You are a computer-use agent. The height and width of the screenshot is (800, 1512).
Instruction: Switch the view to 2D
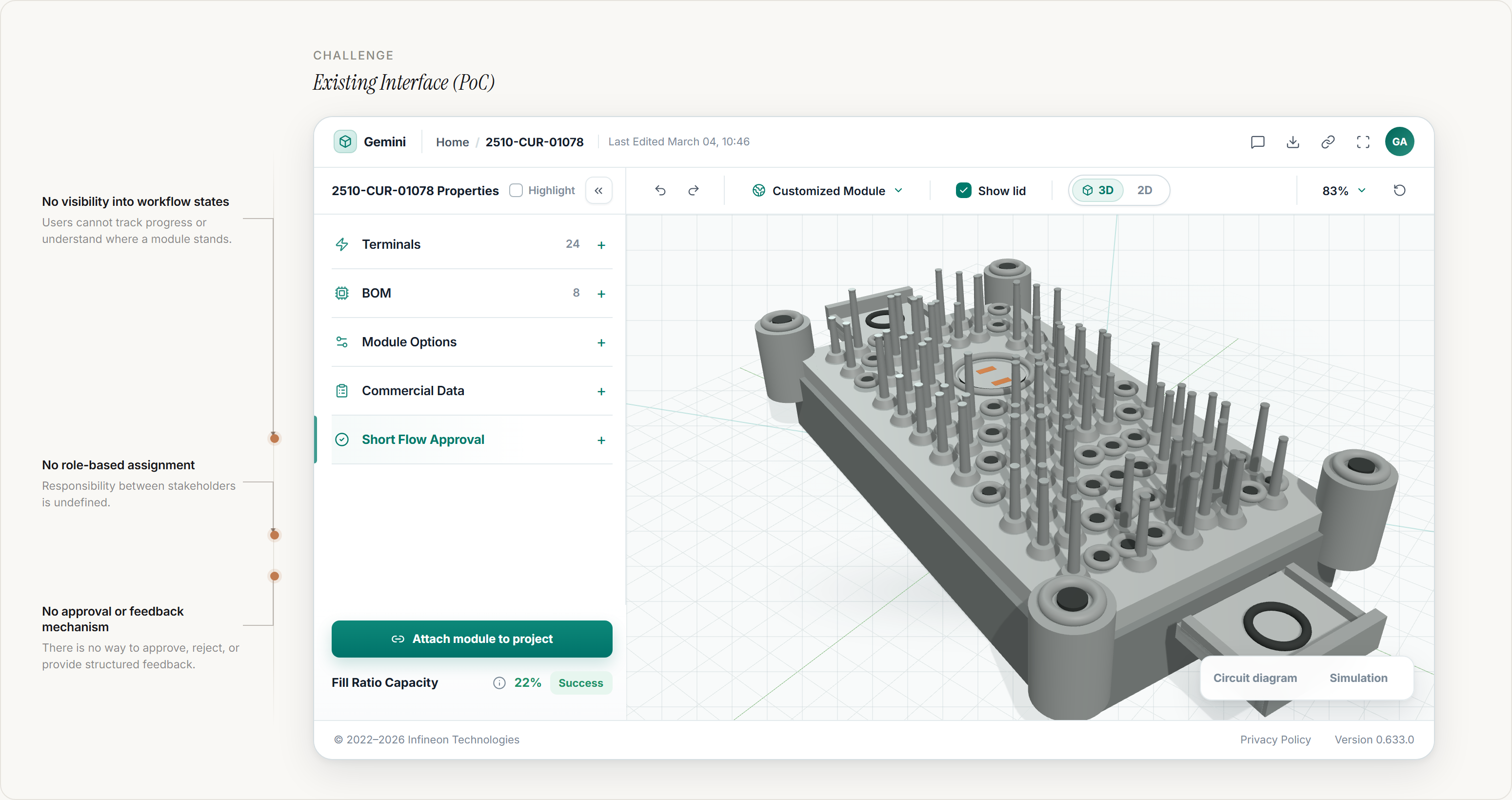coord(1145,190)
